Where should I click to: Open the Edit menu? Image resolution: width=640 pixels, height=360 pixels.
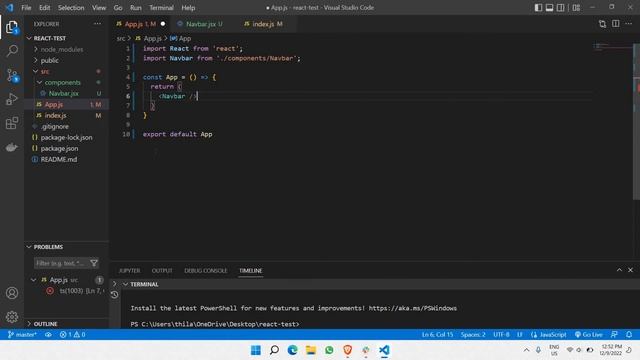(44, 8)
